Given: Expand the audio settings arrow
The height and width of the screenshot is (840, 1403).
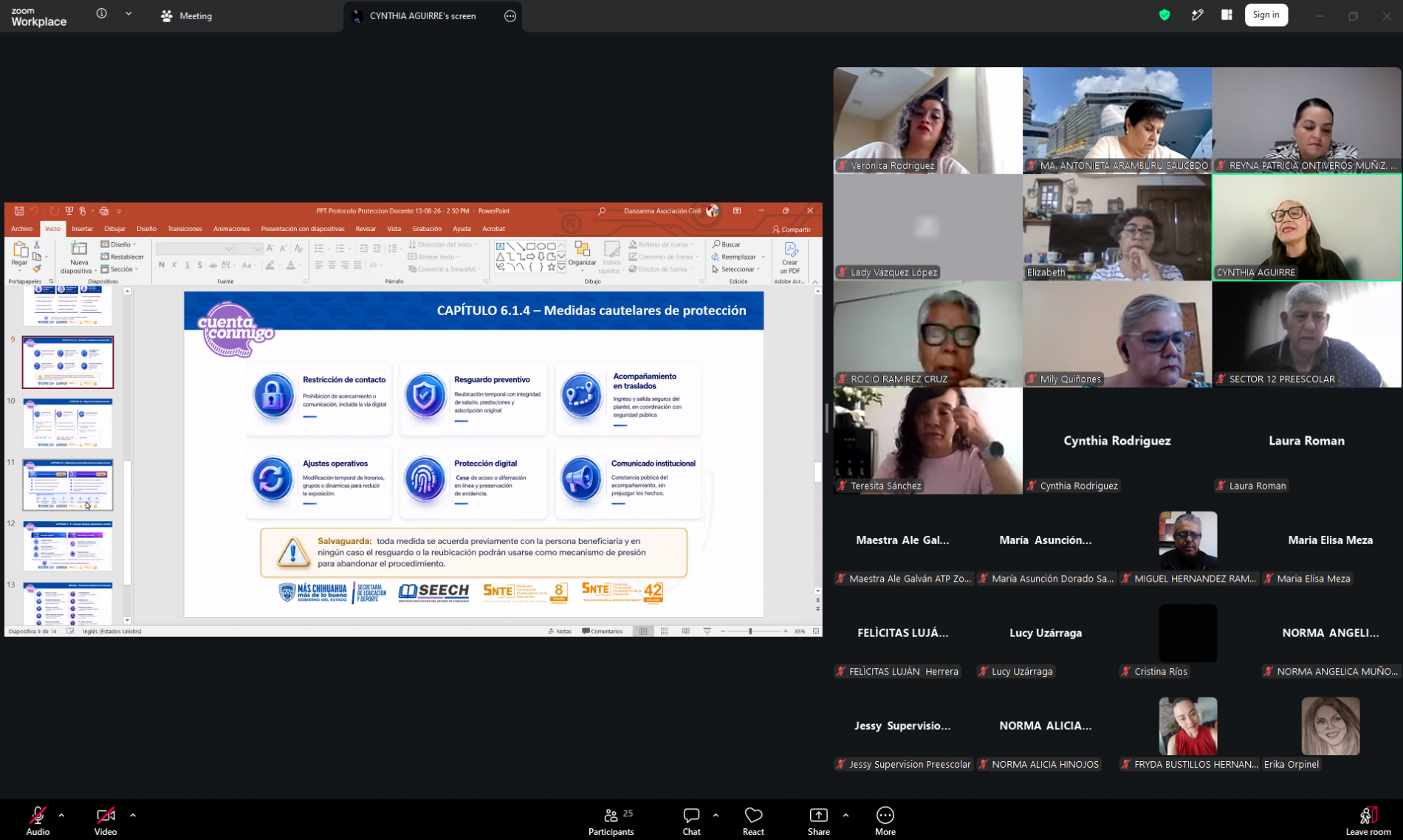Looking at the screenshot, I should pyautogui.click(x=61, y=815).
